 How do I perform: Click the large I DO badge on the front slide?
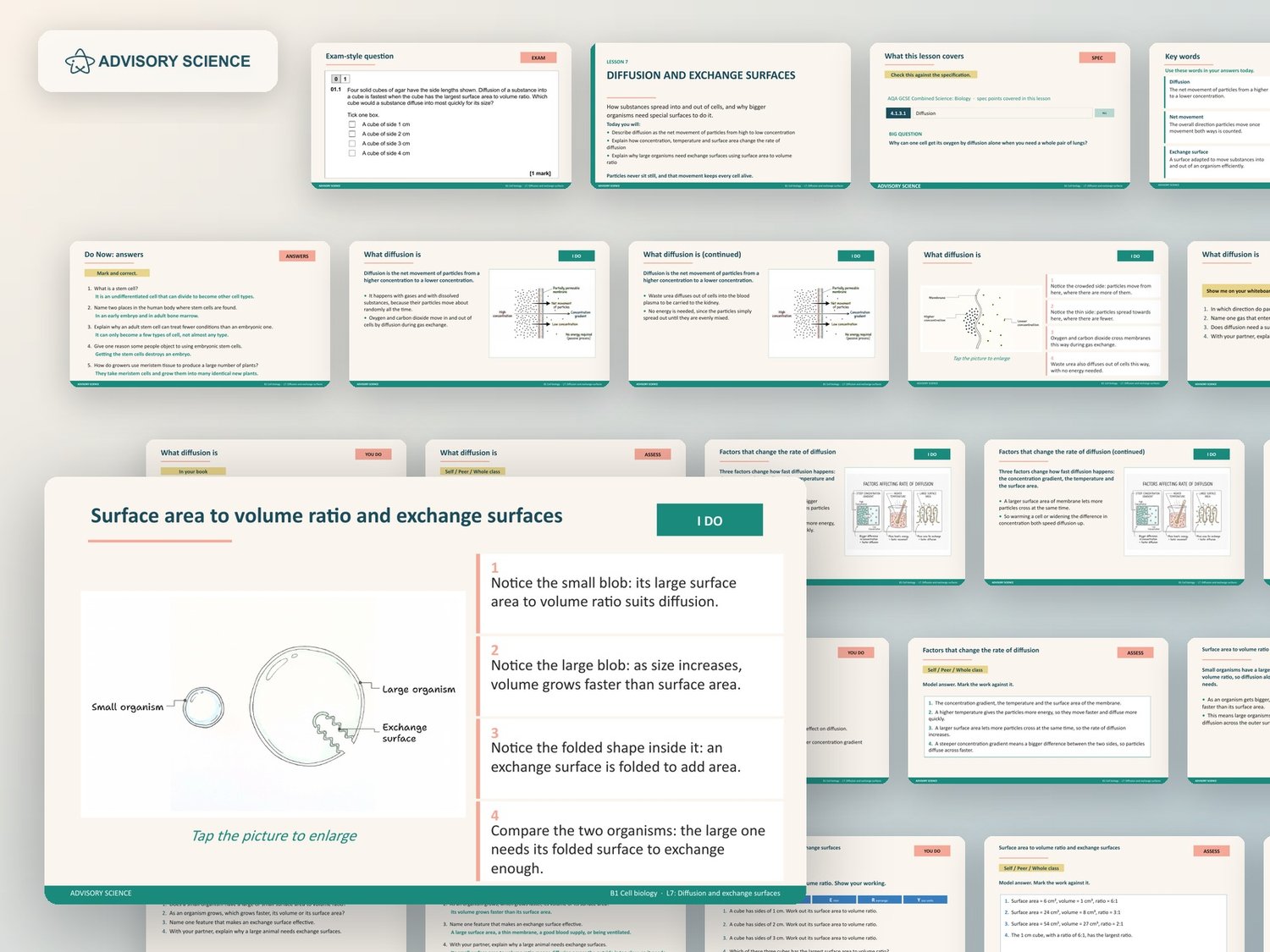coord(710,520)
